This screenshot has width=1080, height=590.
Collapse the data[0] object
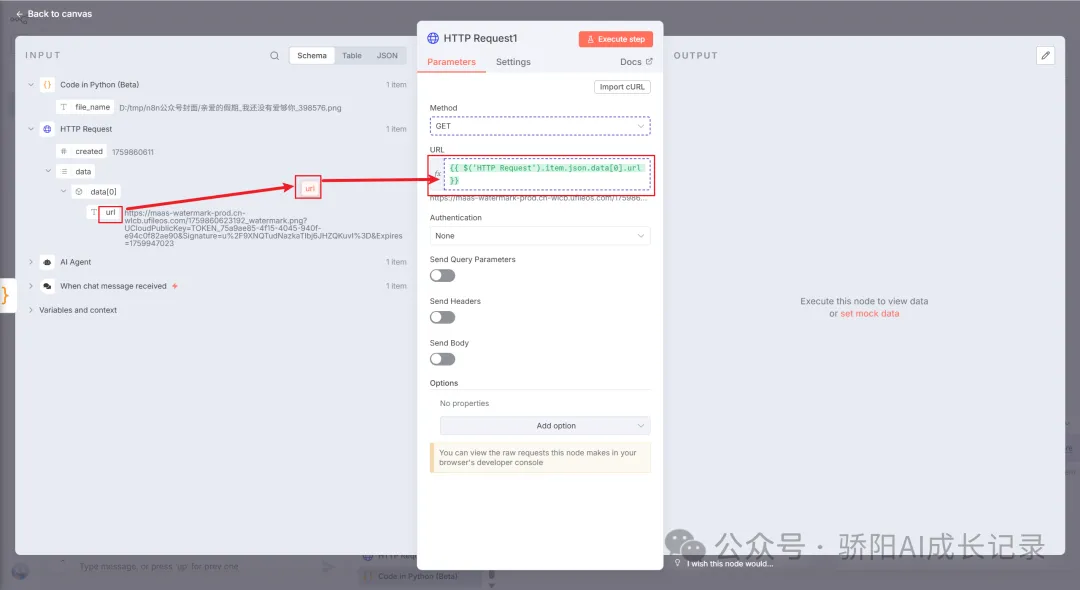pyautogui.click(x=63, y=191)
